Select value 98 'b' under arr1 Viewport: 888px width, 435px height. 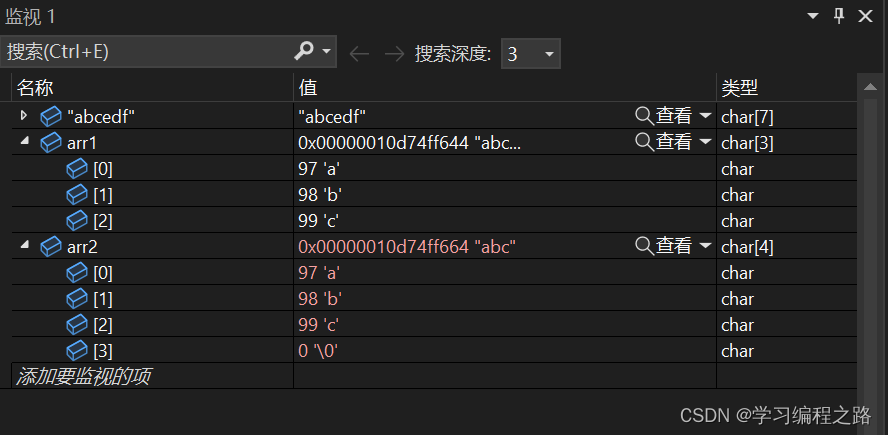(x=320, y=195)
